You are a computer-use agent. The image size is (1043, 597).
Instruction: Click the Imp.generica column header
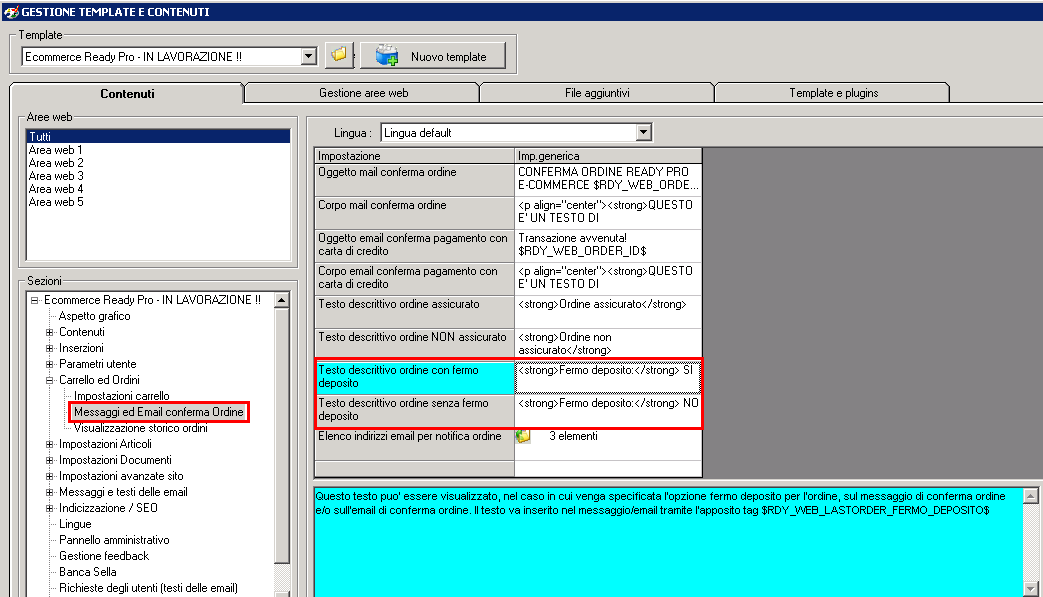[x=608, y=156]
